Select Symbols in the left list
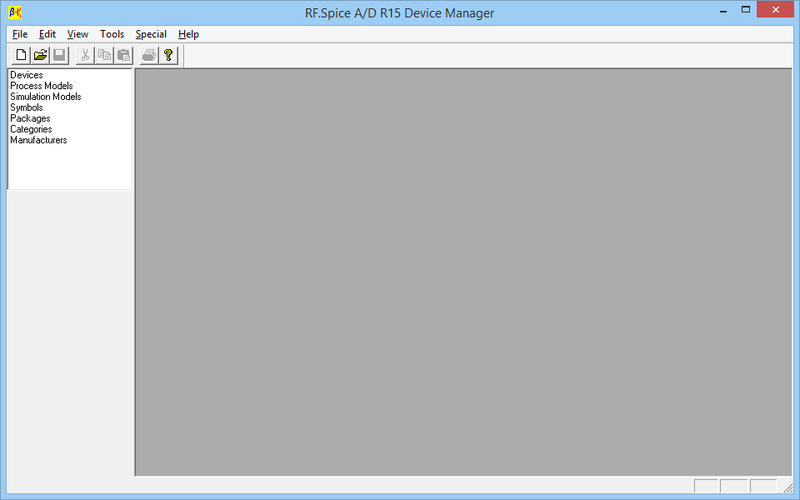The height and width of the screenshot is (500, 800). point(27,108)
